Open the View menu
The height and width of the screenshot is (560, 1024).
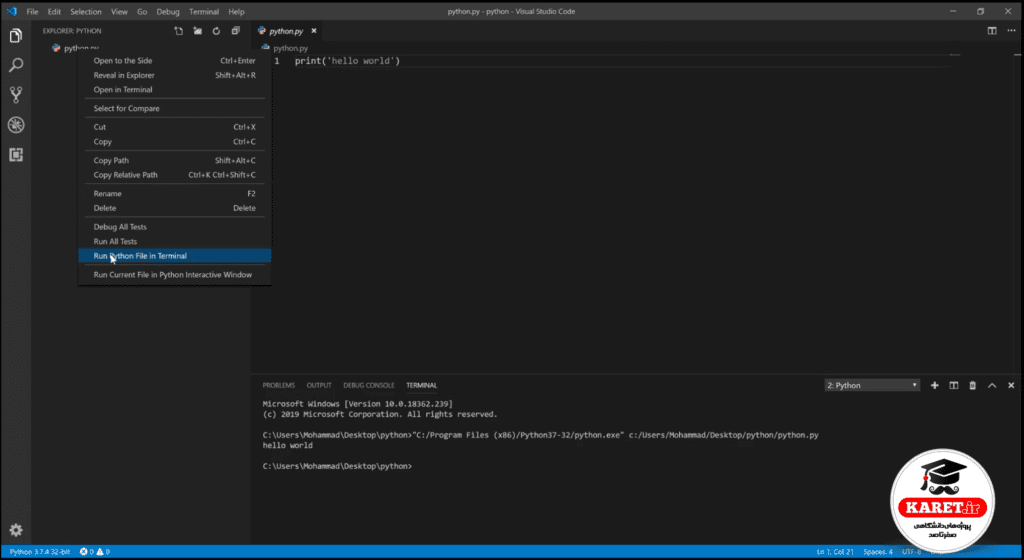pyautogui.click(x=119, y=12)
